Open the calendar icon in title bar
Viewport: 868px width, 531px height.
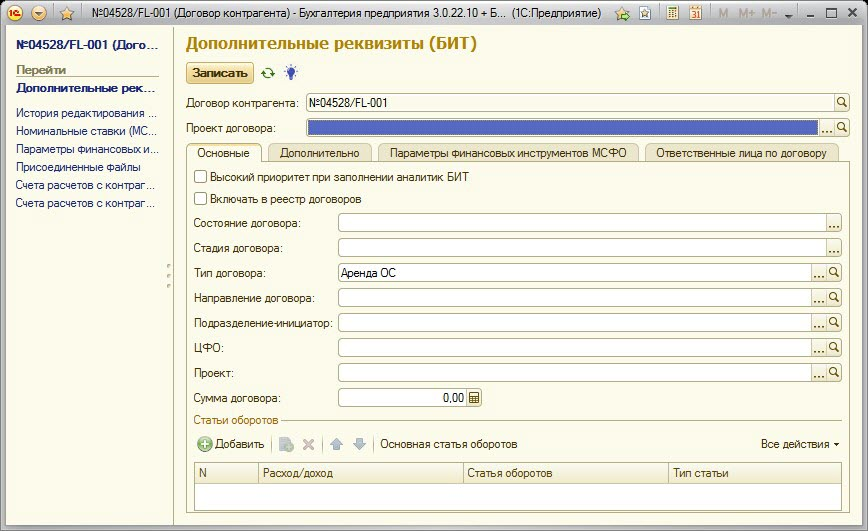click(695, 14)
